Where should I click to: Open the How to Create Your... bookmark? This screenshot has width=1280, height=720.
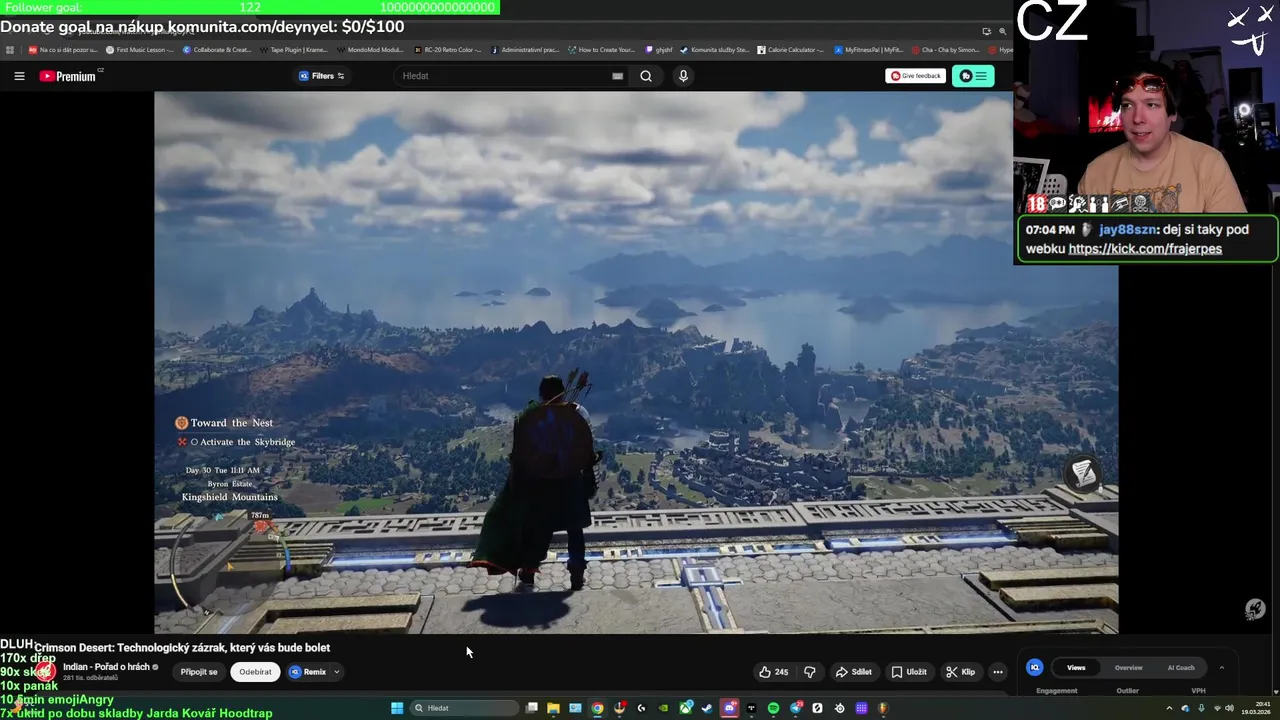click(601, 49)
